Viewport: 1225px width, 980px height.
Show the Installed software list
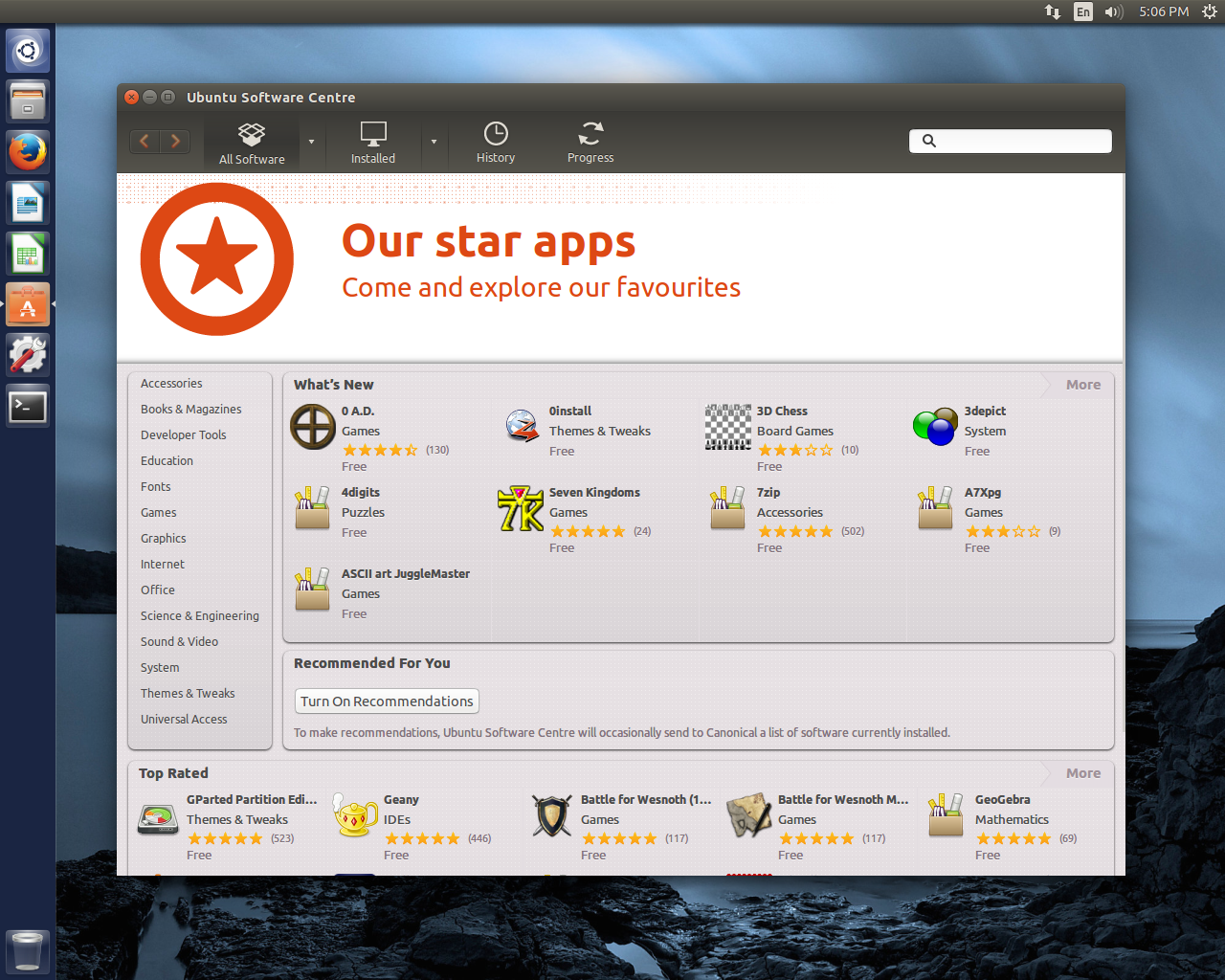click(x=373, y=144)
